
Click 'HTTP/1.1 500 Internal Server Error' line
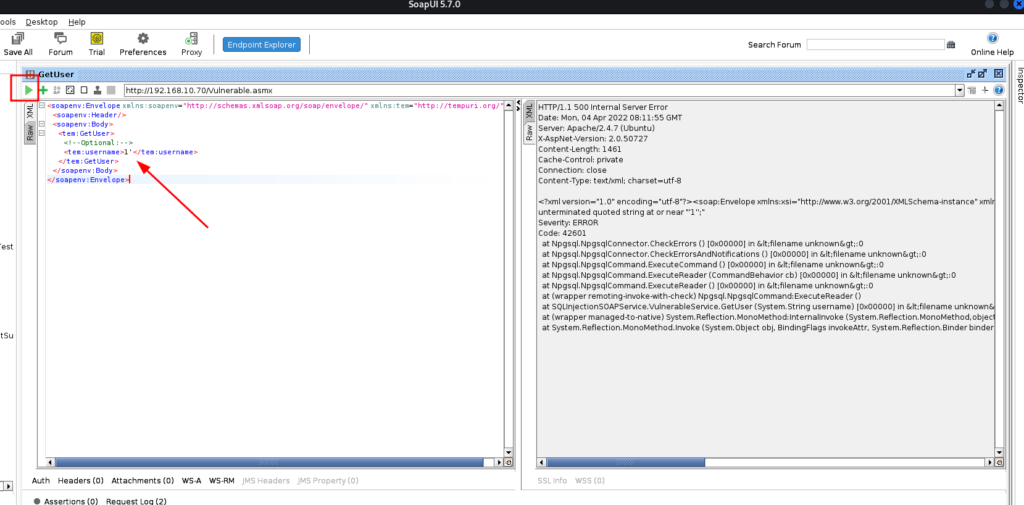[x=603, y=107]
